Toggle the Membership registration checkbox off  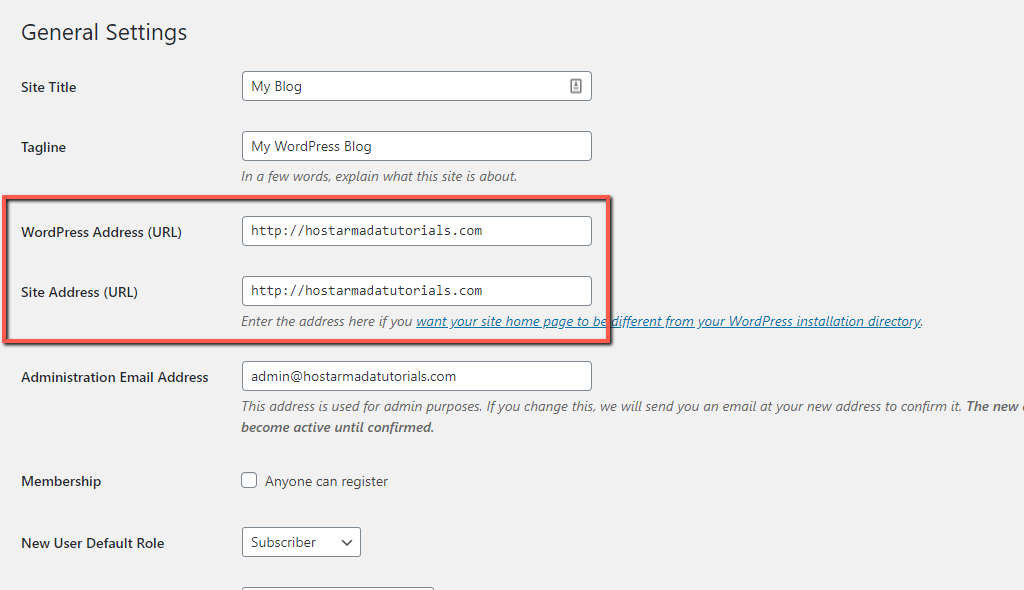tap(249, 480)
